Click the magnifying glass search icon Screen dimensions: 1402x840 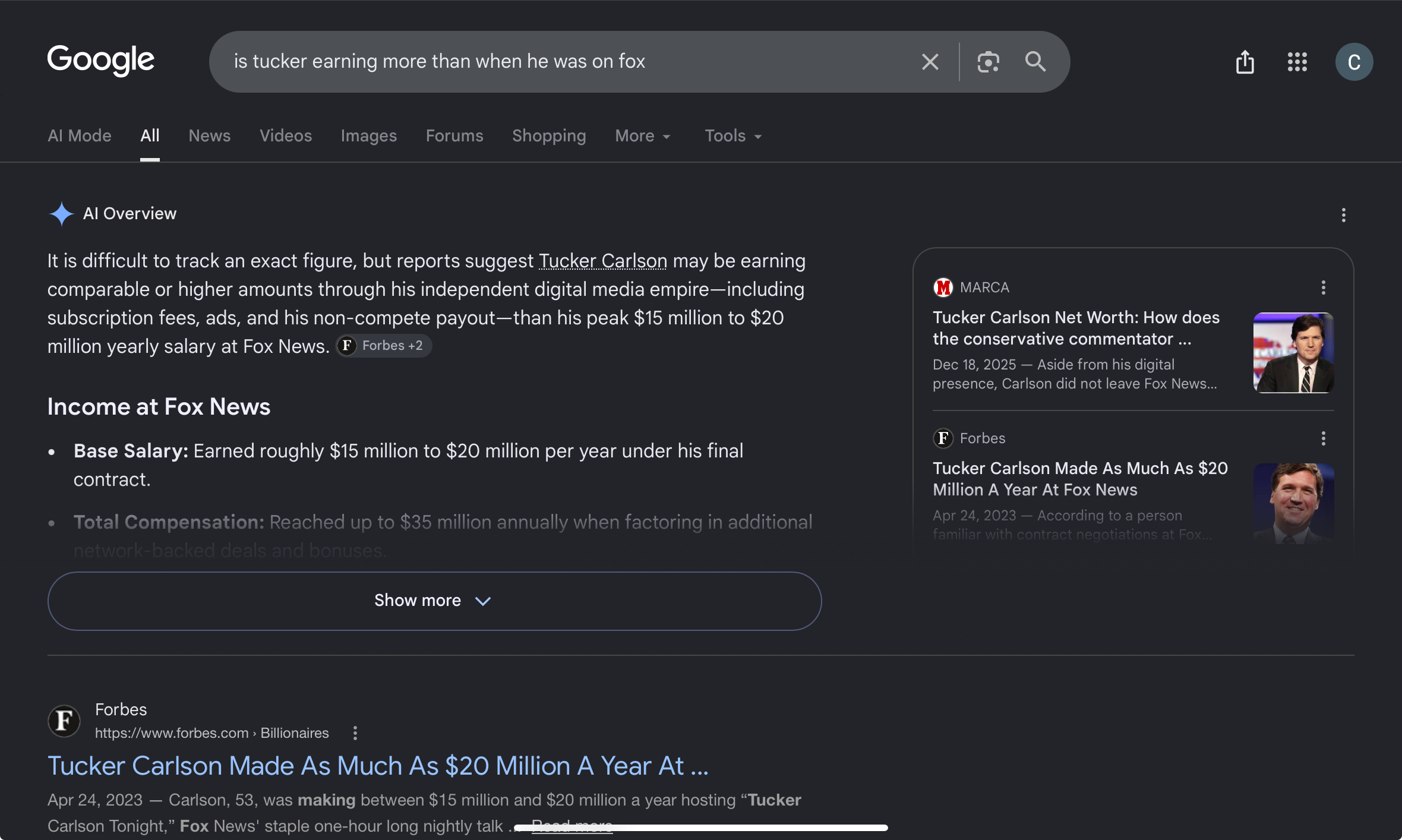click(x=1035, y=61)
